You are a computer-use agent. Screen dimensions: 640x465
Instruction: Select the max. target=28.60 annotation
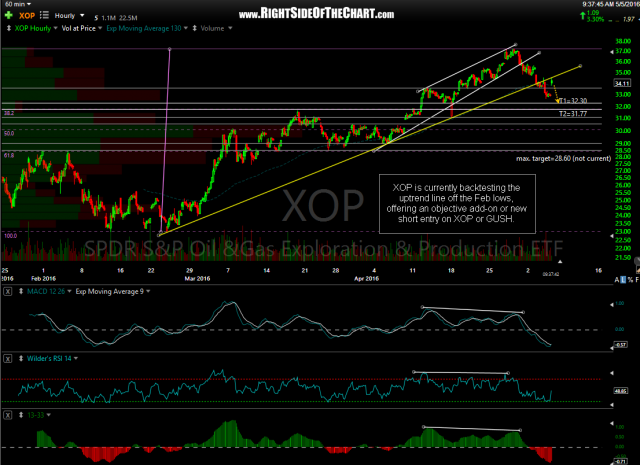[563, 158]
